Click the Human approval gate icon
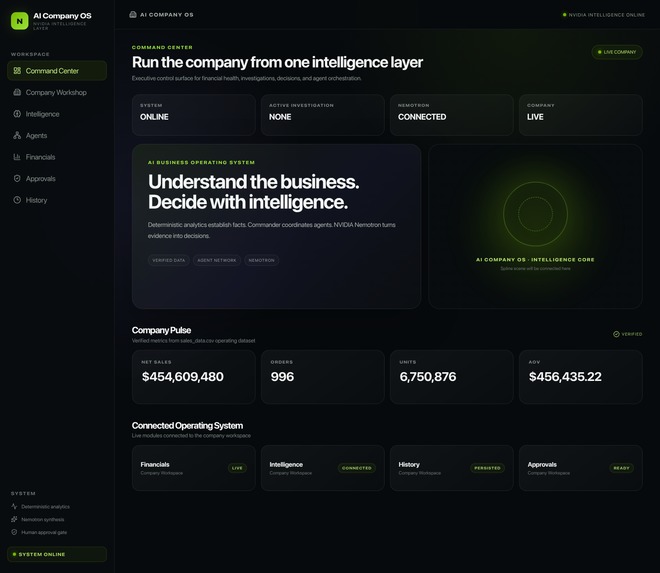660x573 pixels. (x=14, y=532)
